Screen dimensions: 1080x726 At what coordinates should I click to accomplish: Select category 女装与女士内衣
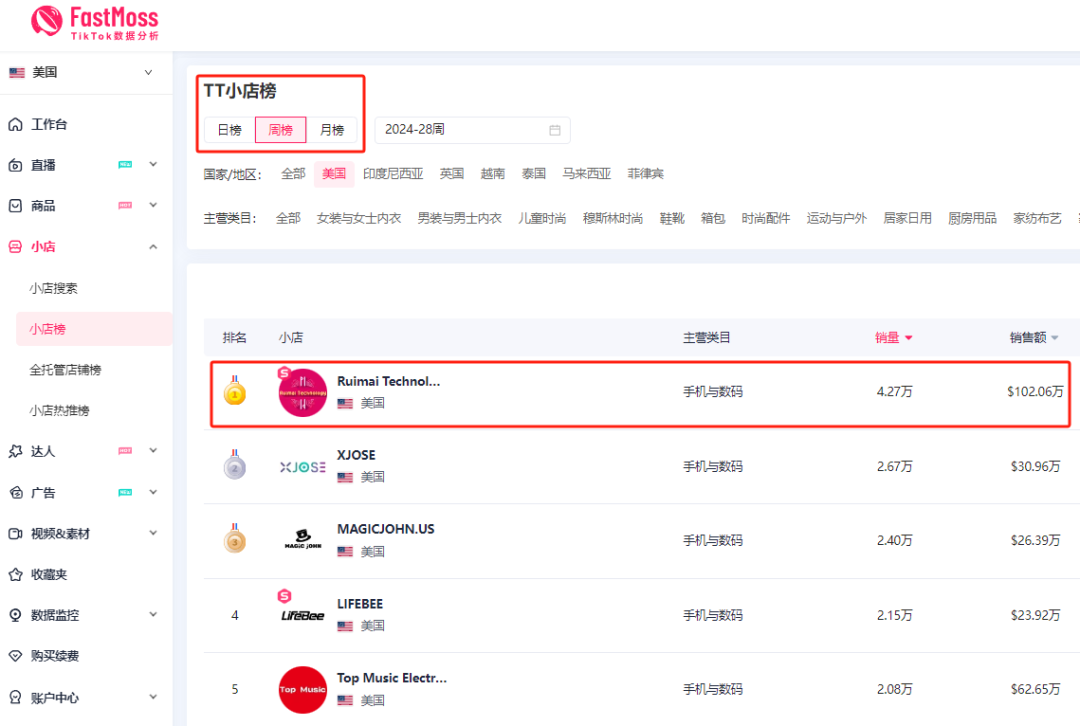[x=359, y=218]
